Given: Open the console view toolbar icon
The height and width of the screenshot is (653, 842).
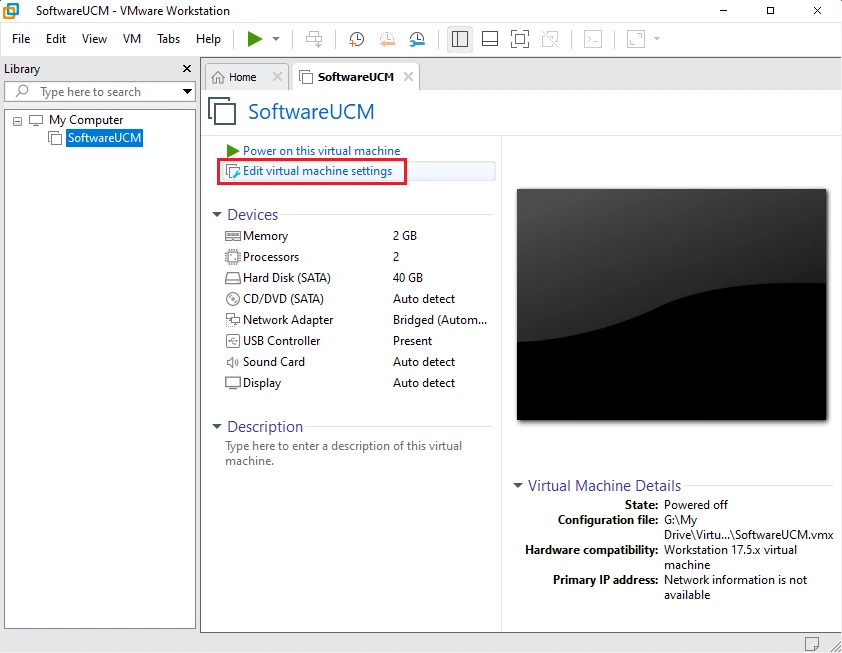Looking at the screenshot, I should click(x=593, y=39).
